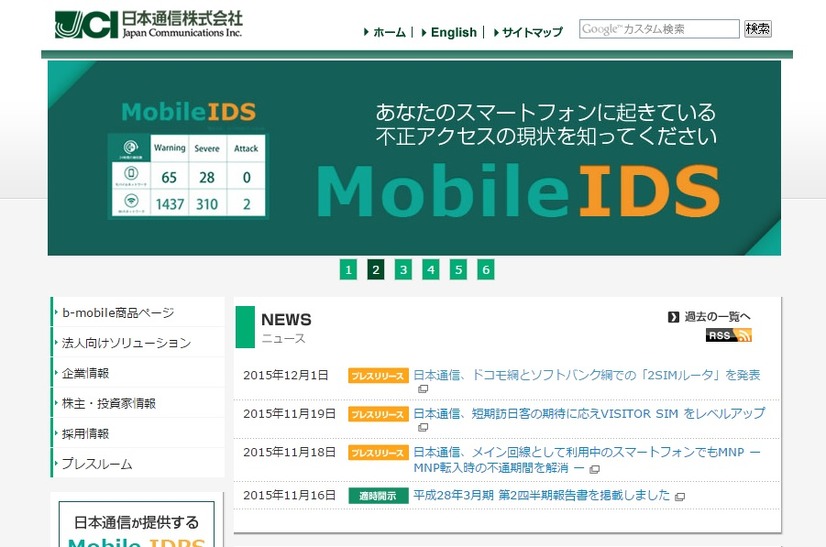The height and width of the screenshot is (547, 826).
Task: Open プレスルーム sidebar item
Action: click(x=137, y=463)
